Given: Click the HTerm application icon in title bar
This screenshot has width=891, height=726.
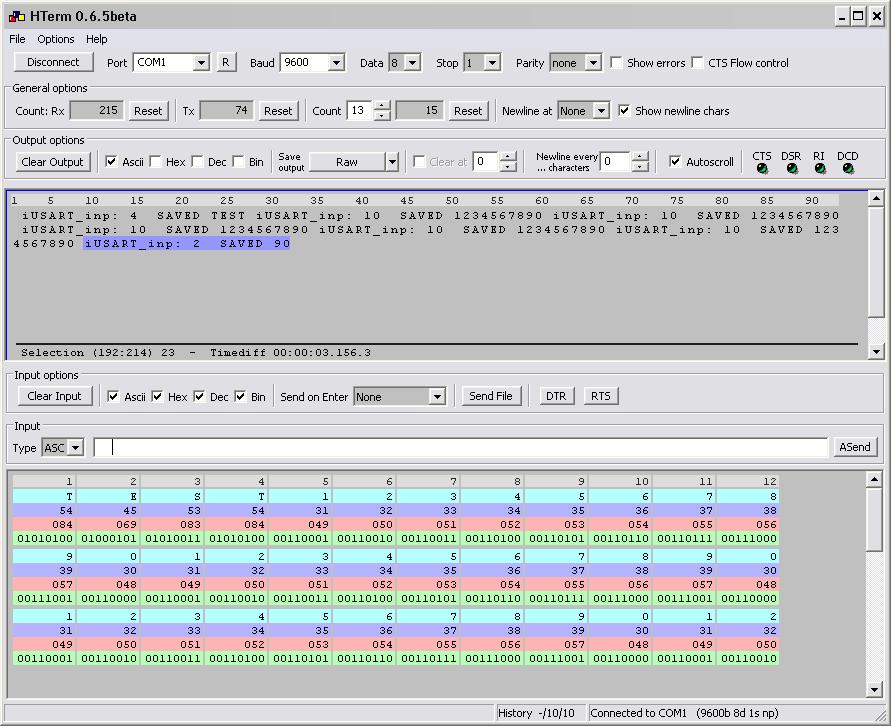Looking at the screenshot, I should [16, 16].
